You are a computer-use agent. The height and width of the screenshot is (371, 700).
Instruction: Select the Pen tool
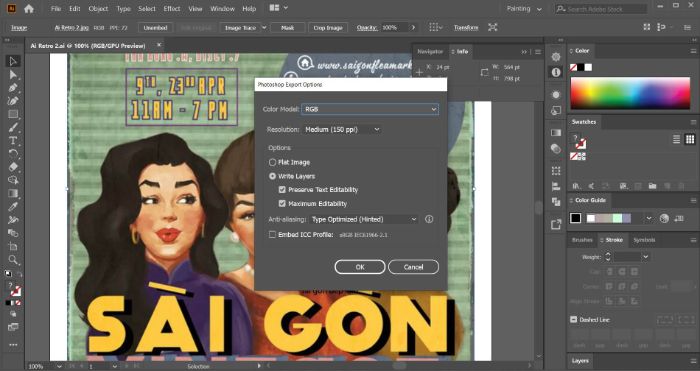point(13,88)
